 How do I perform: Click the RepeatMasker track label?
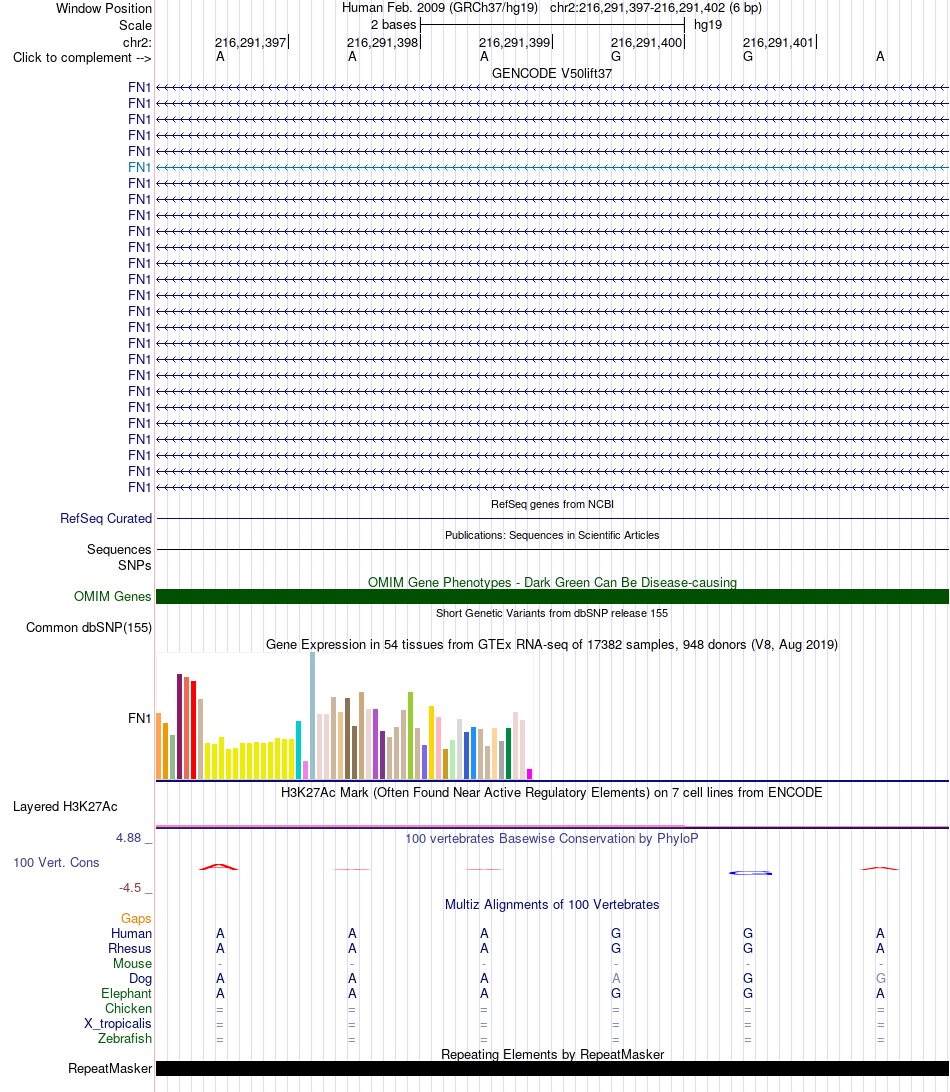coord(109,1068)
